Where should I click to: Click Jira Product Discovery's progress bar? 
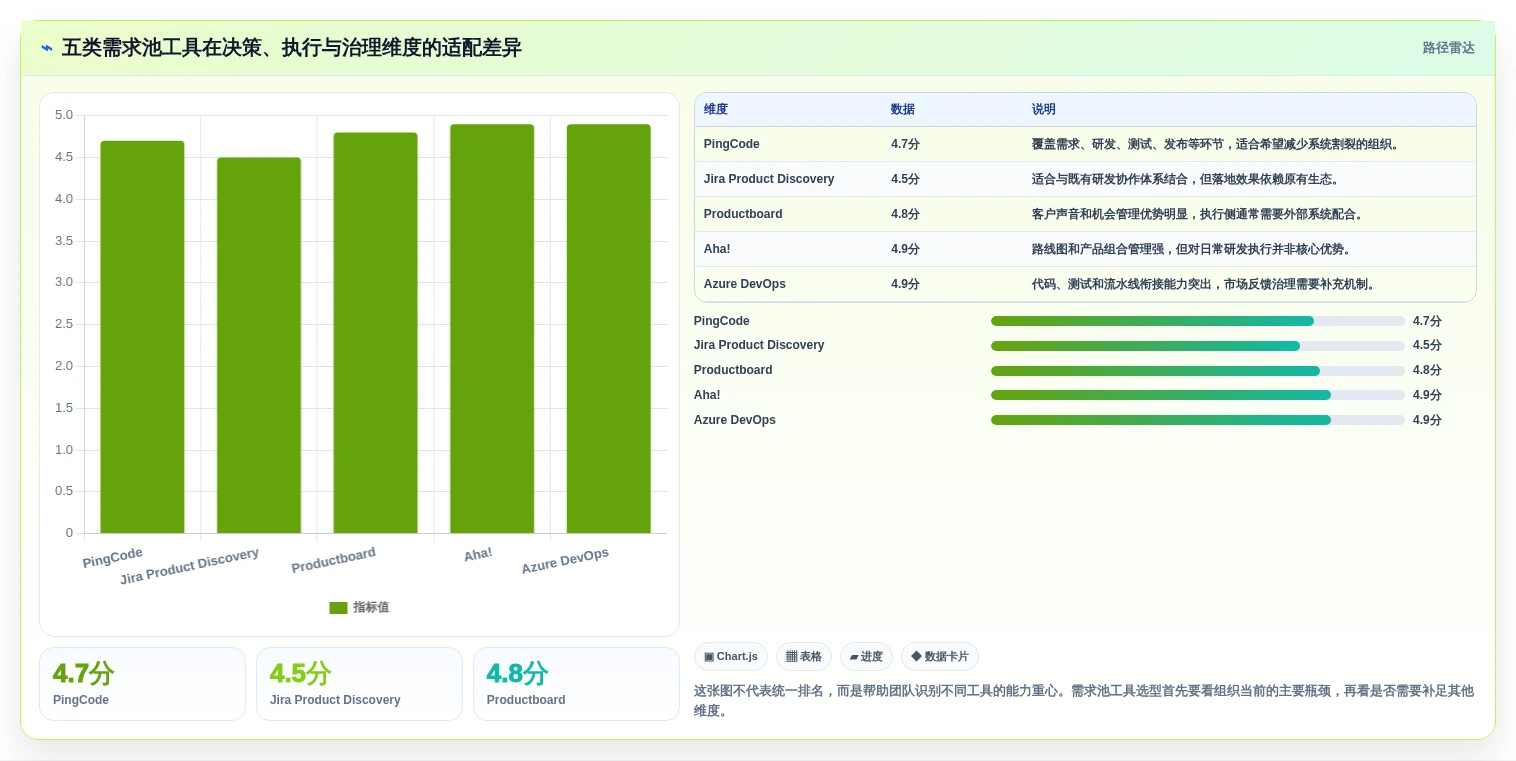1198,346
